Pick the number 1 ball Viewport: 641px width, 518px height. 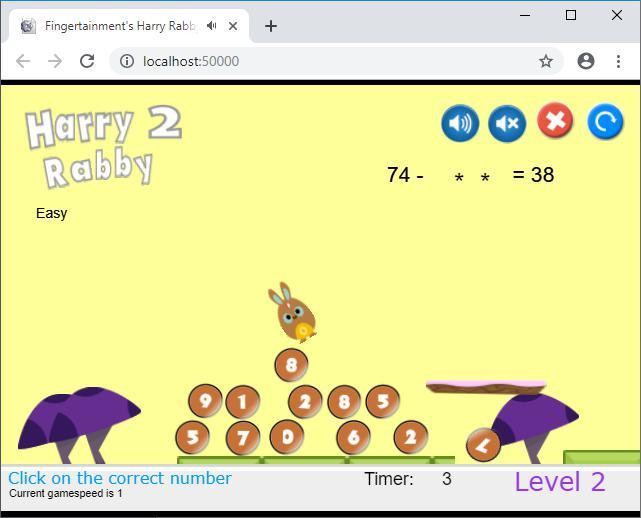coord(242,402)
